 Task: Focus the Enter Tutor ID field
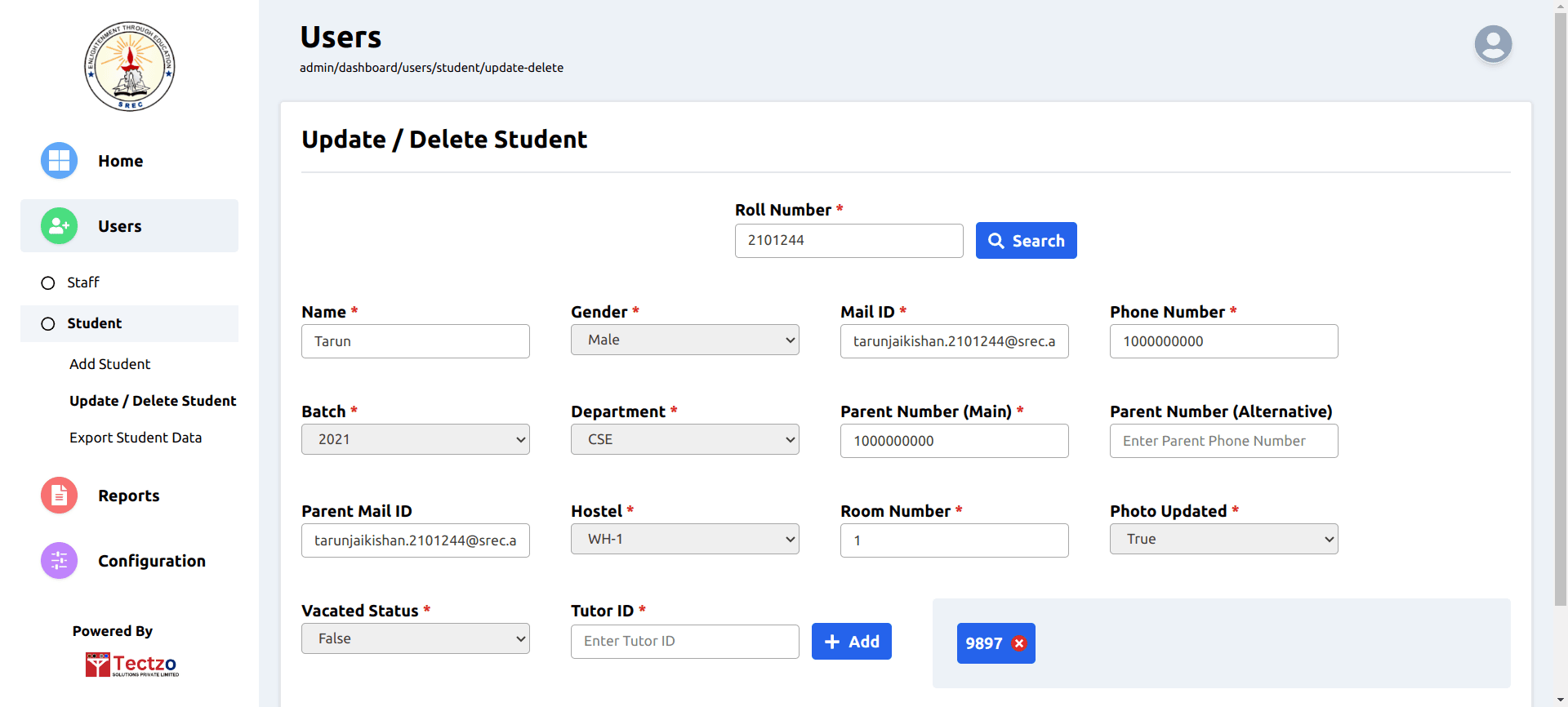(x=684, y=642)
